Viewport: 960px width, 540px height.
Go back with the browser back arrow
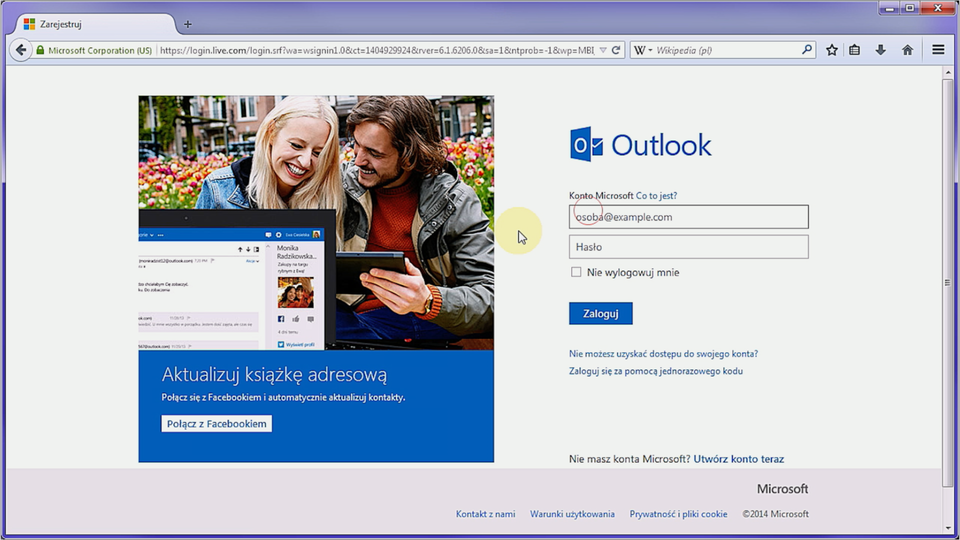click(x=21, y=50)
